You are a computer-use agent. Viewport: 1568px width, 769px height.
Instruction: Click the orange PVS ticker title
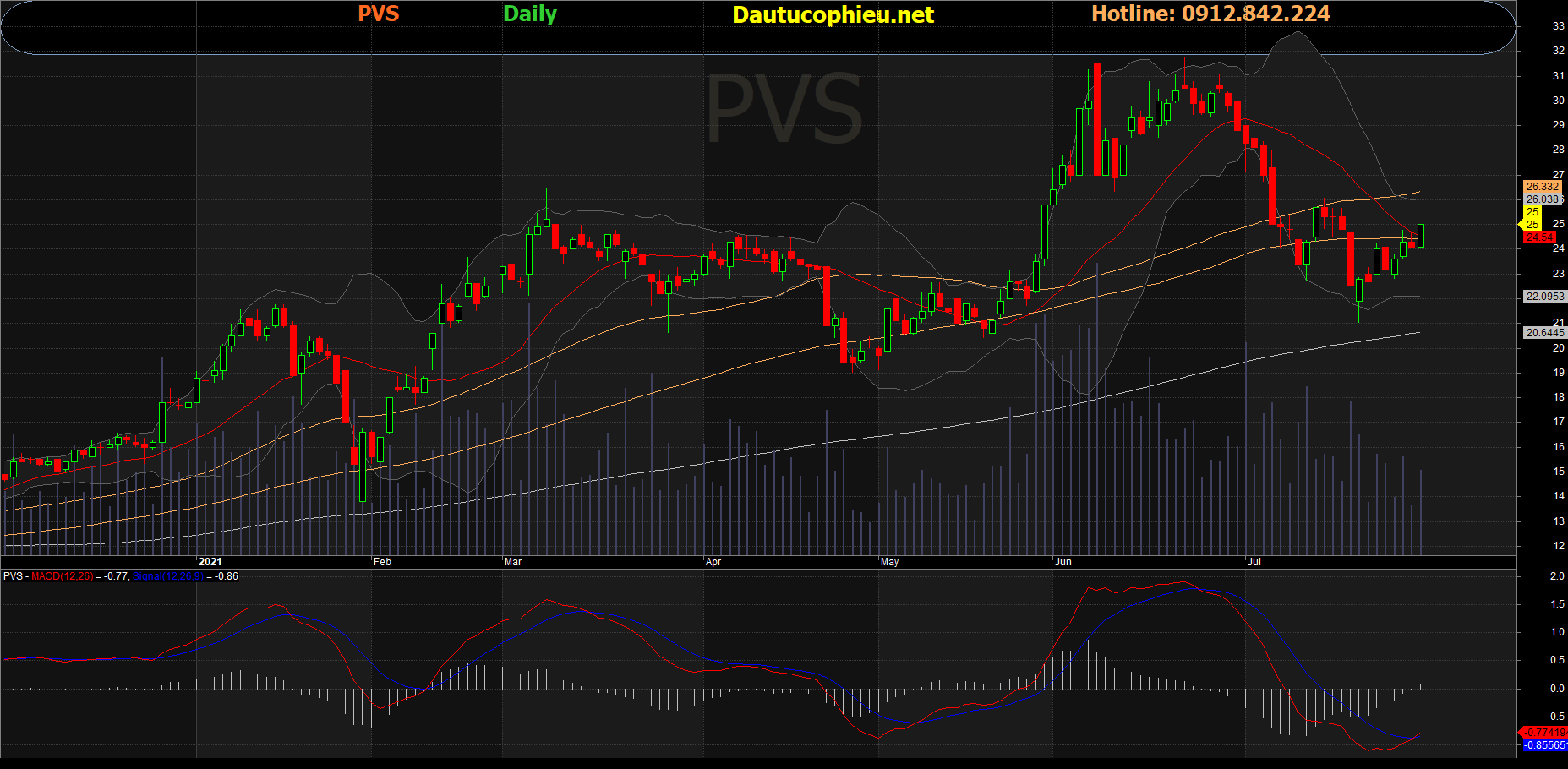pos(378,14)
